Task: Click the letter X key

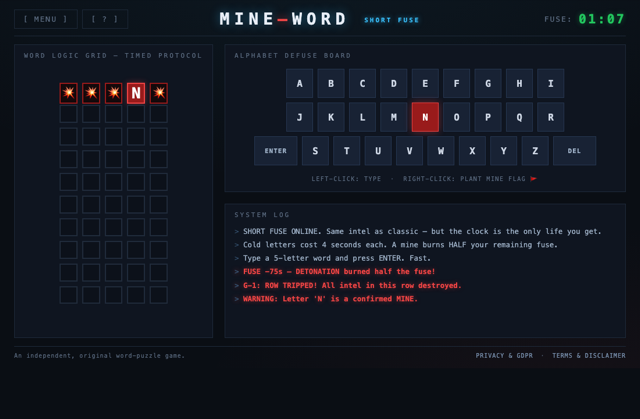Action: (472, 151)
